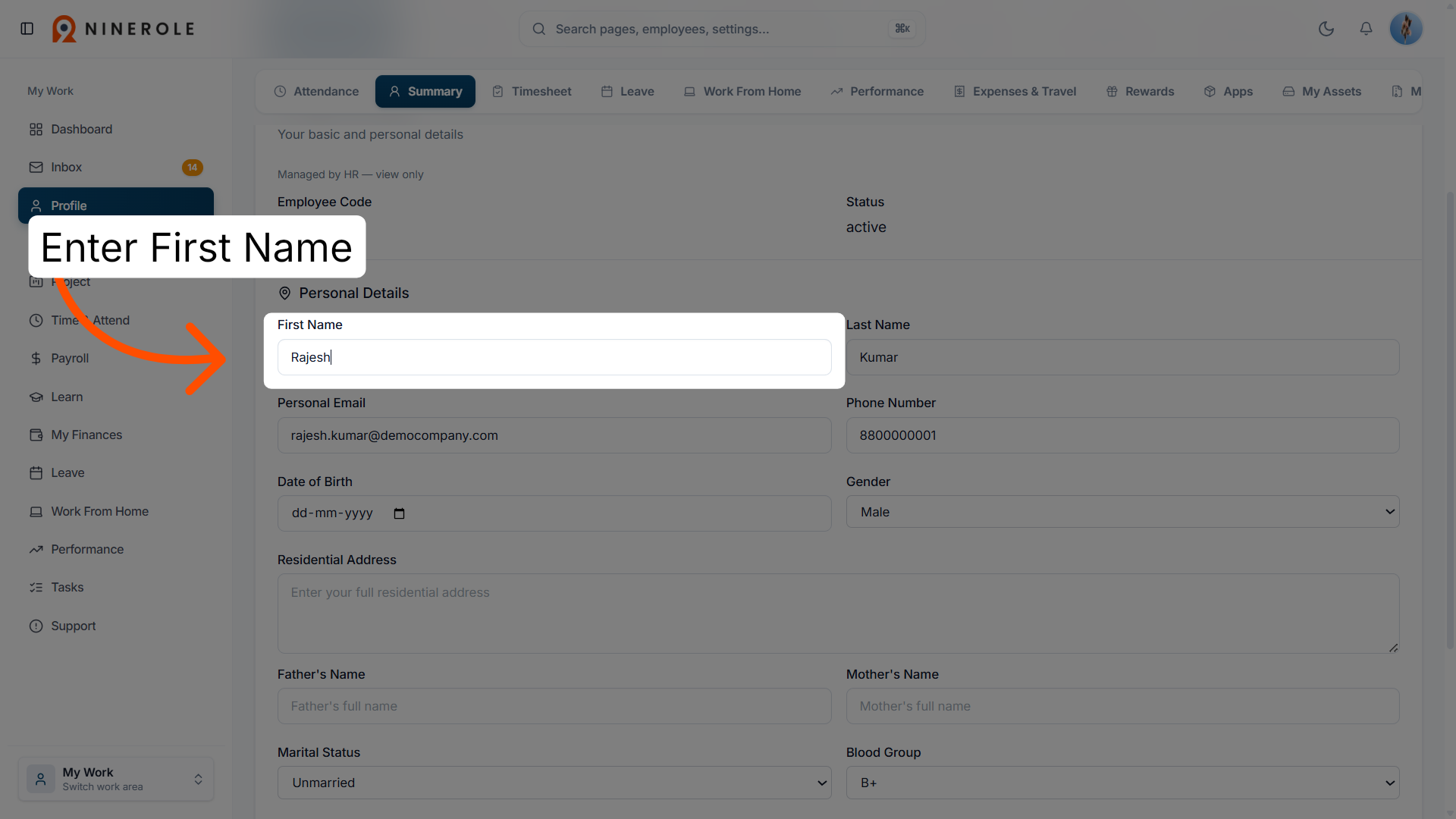
Task: Select sidebar Performance item
Action: click(x=116, y=550)
